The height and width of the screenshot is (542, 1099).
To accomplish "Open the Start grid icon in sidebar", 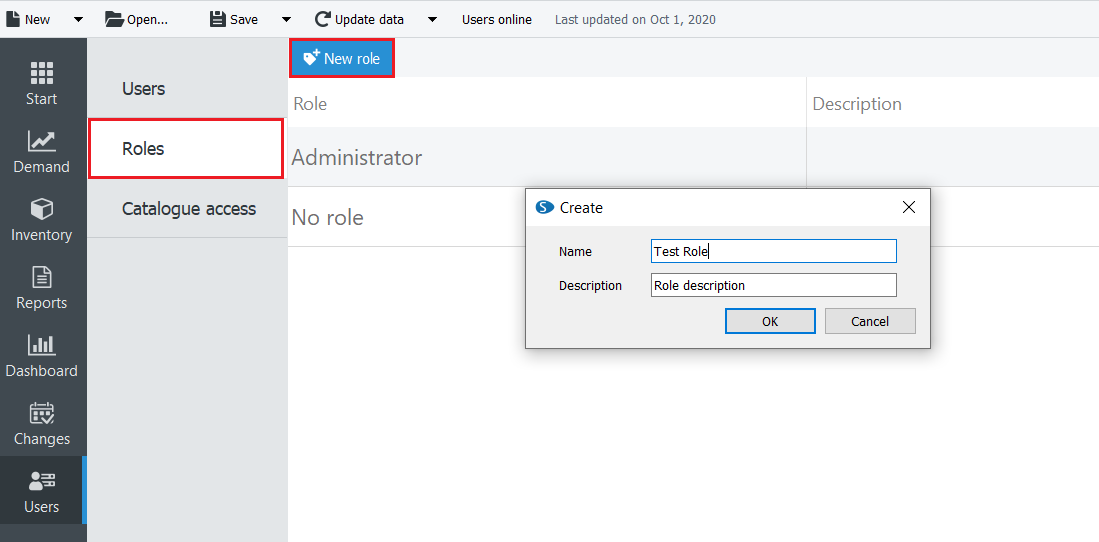I will (41, 73).
